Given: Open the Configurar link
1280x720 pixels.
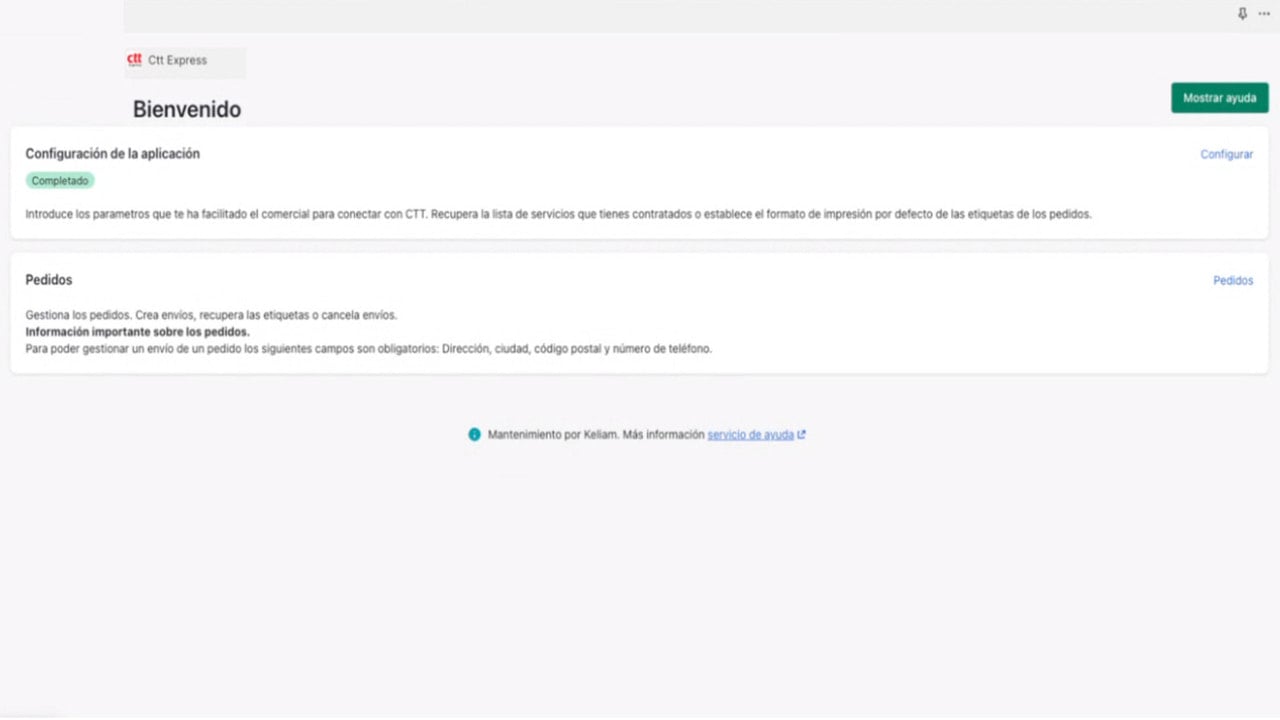Looking at the screenshot, I should [x=1227, y=155].
